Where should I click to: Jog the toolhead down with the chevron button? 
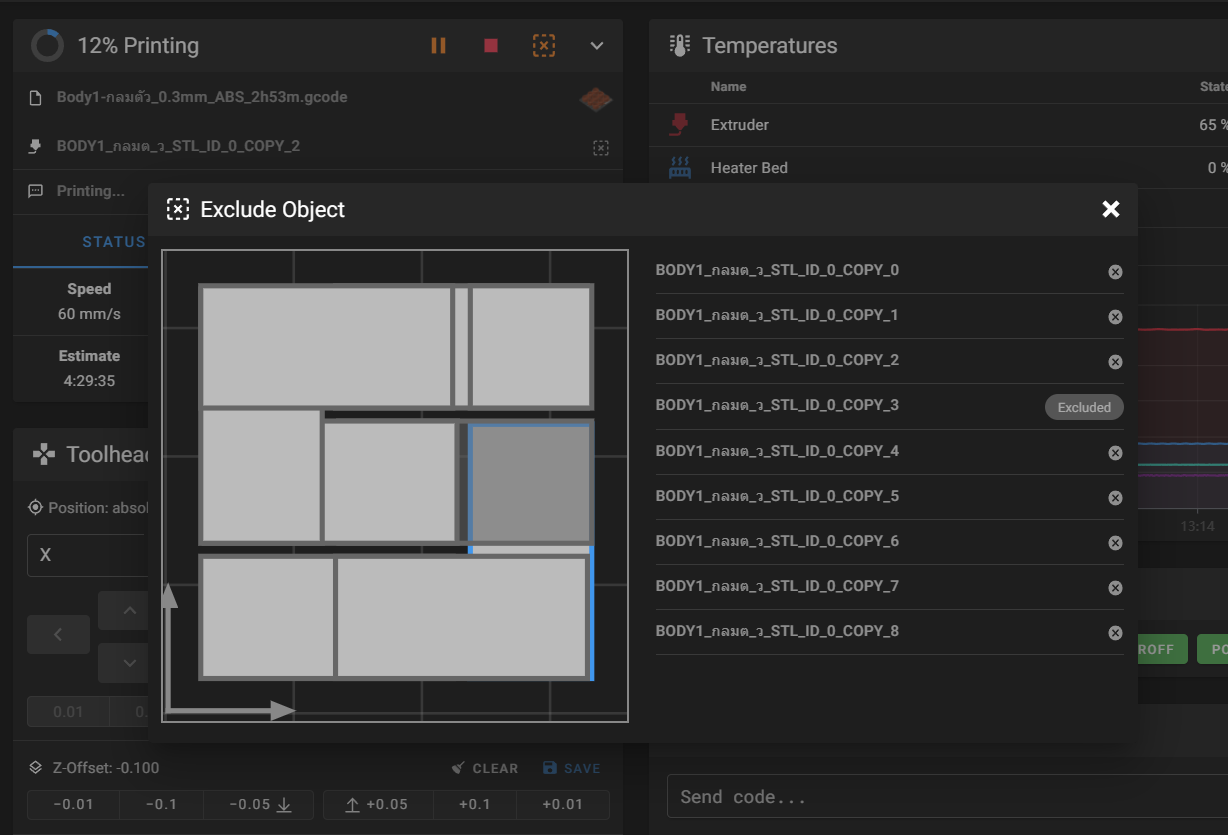[129, 662]
